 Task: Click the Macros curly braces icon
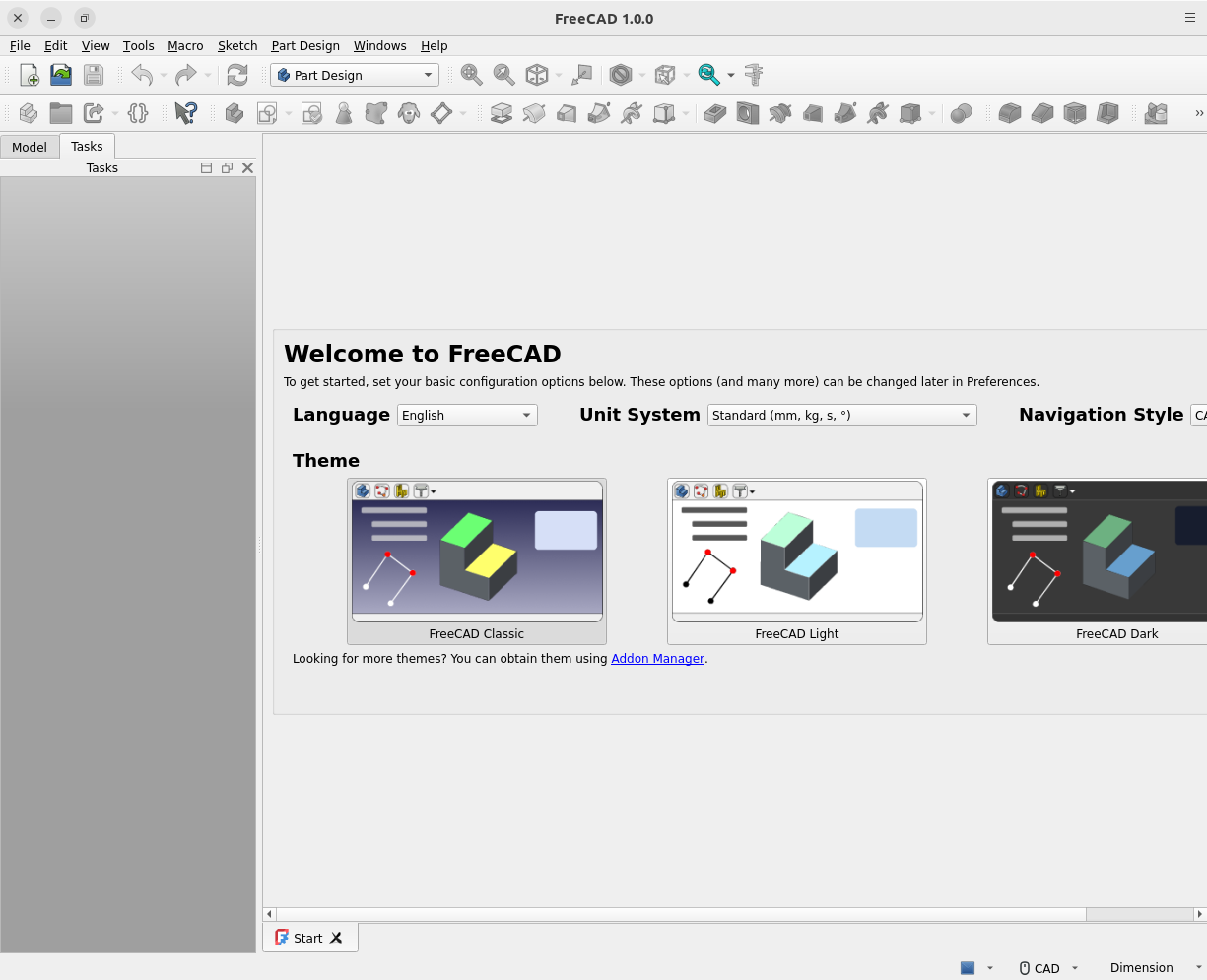138,113
